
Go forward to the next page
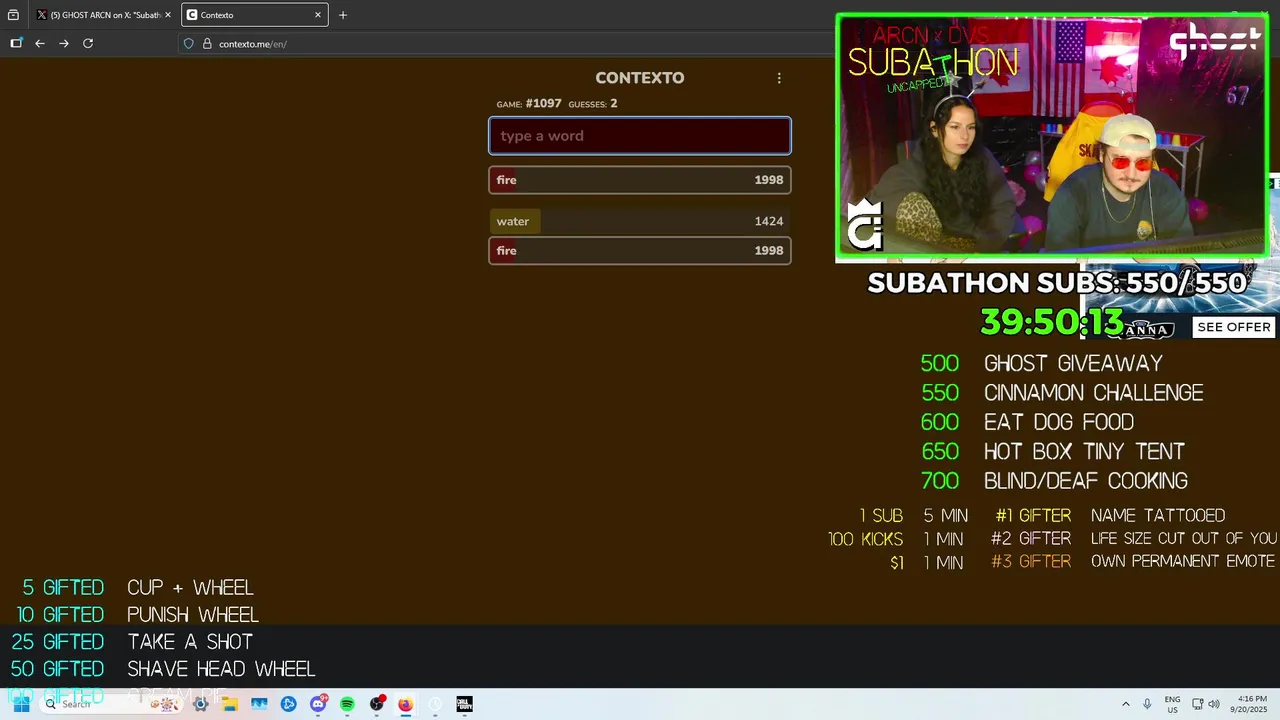64,43
